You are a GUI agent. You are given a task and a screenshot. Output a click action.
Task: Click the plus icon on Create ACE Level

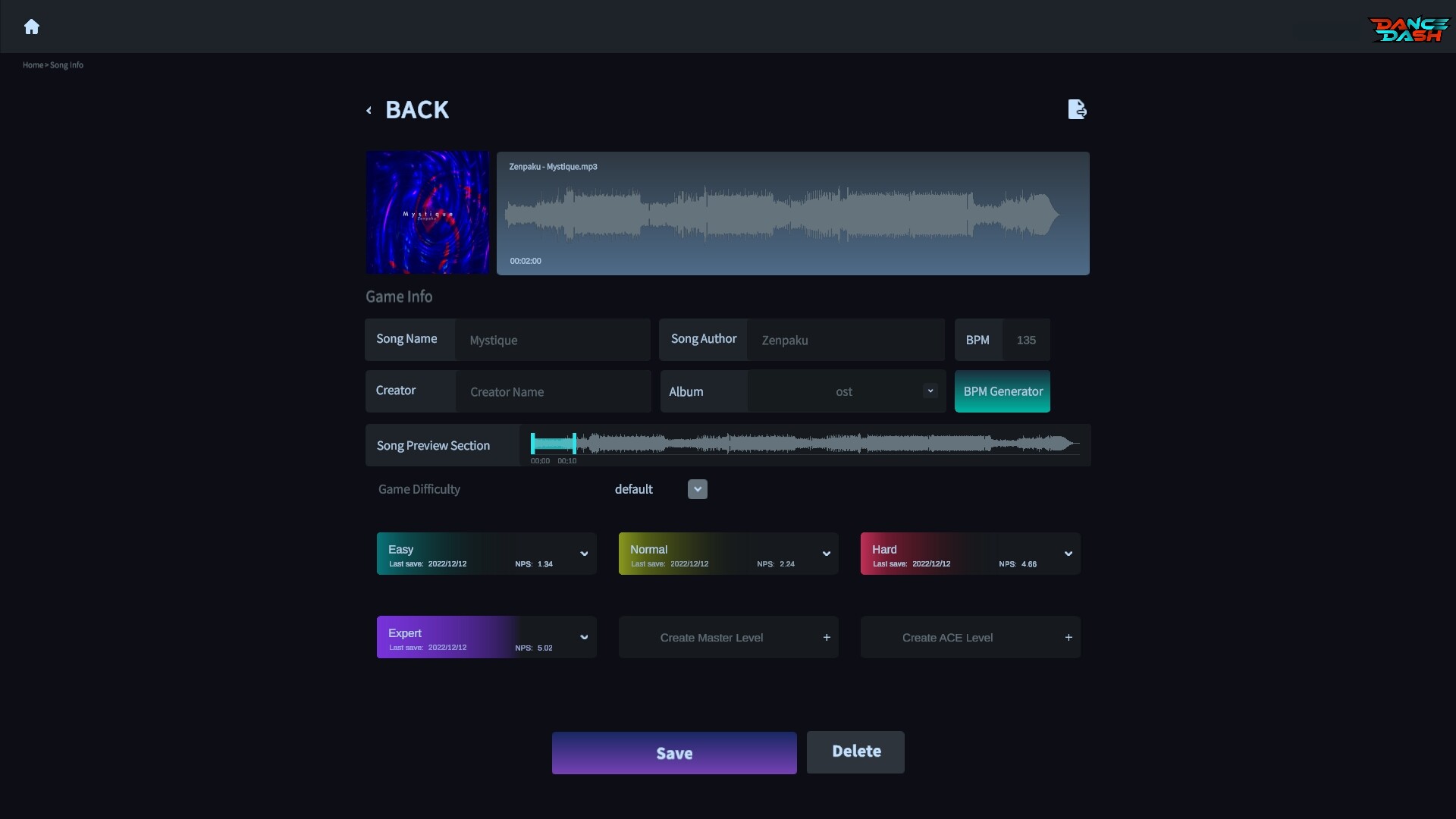(1068, 637)
